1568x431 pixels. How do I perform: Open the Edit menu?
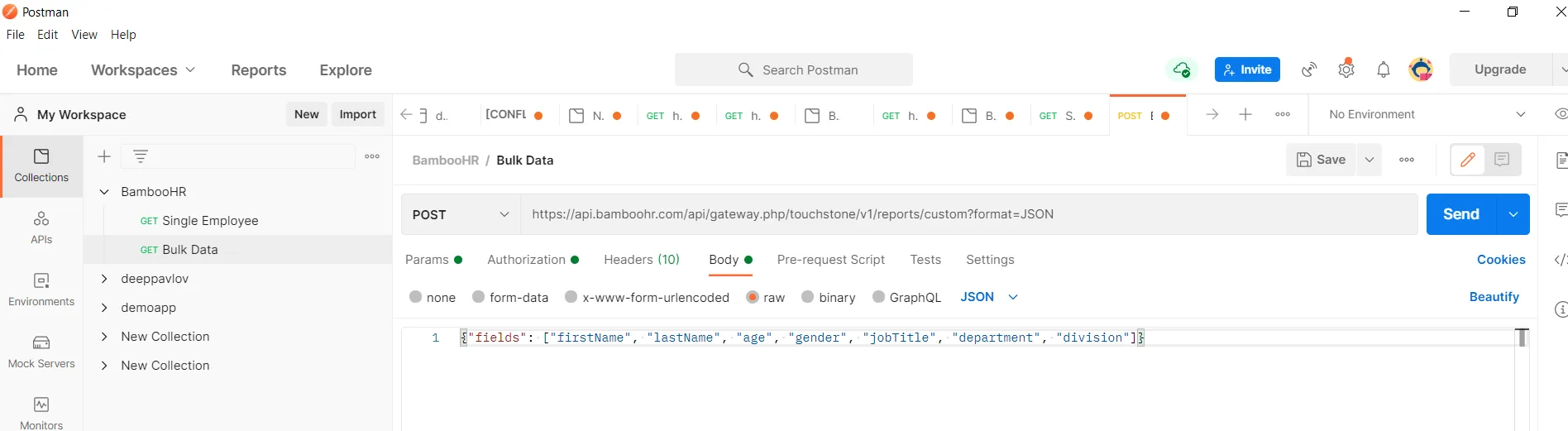click(48, 35)
